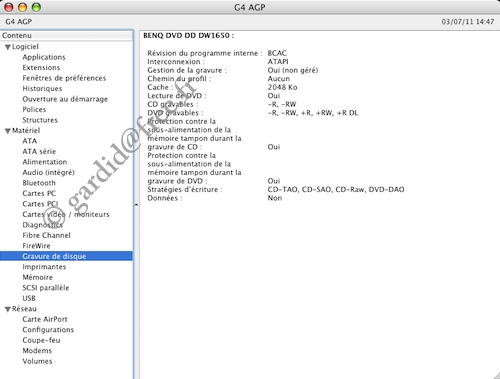
Task: Click the Matériel category label
Action: click(x=26, y=131)
